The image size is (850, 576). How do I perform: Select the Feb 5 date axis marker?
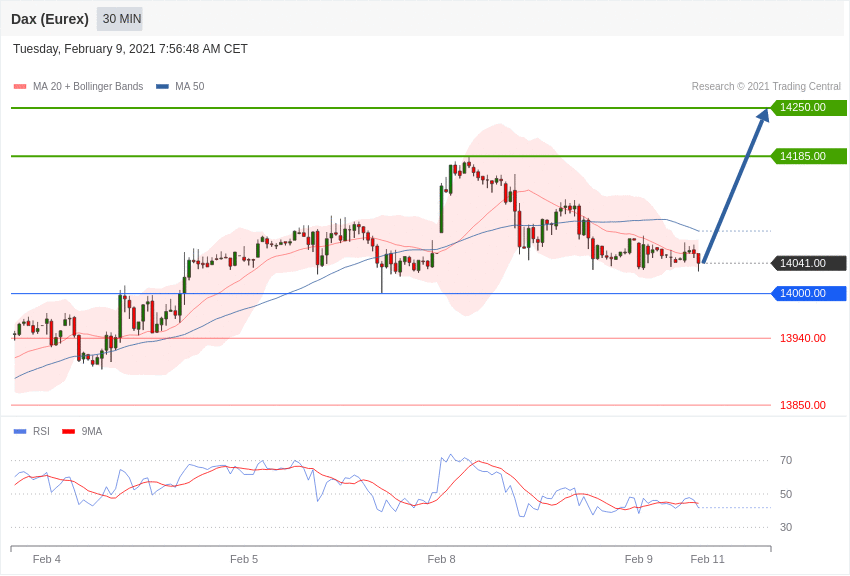coord(244,559)
